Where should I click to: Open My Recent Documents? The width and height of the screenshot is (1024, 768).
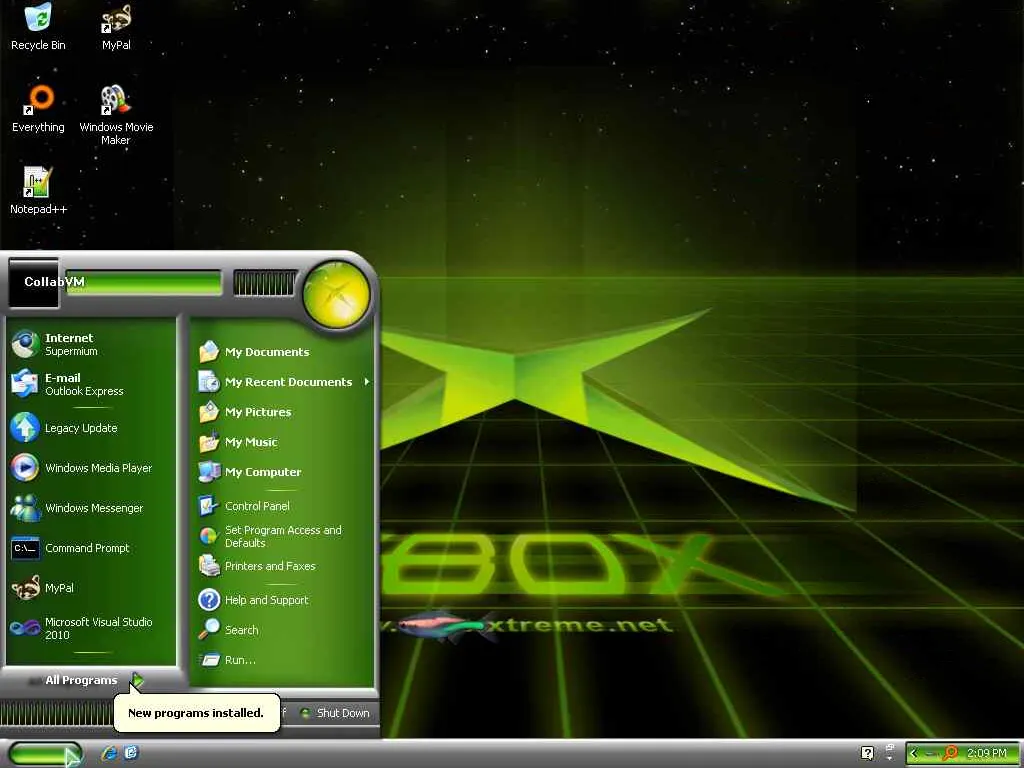pyautogui.click(x=283, y=382)
